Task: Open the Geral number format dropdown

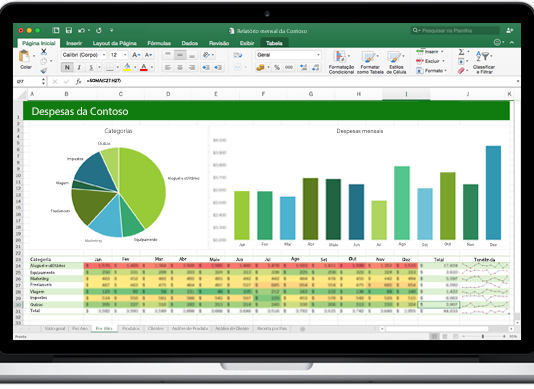Action: (x=318, y=55)
